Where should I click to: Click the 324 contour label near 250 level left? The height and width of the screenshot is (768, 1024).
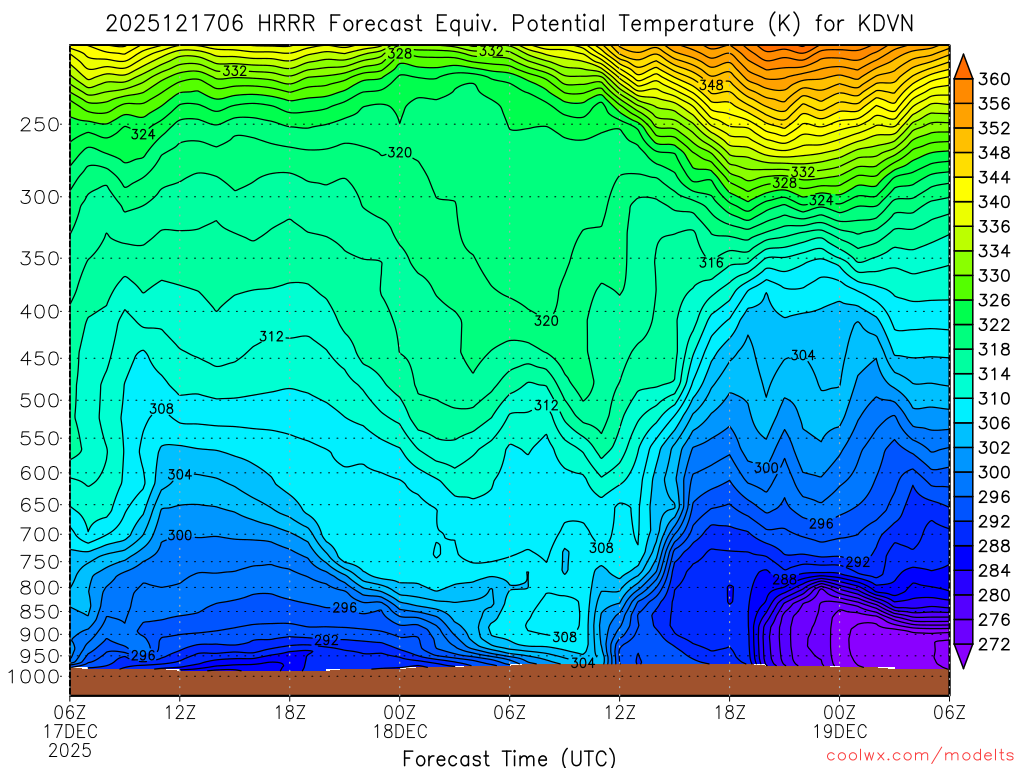point(143,135)
